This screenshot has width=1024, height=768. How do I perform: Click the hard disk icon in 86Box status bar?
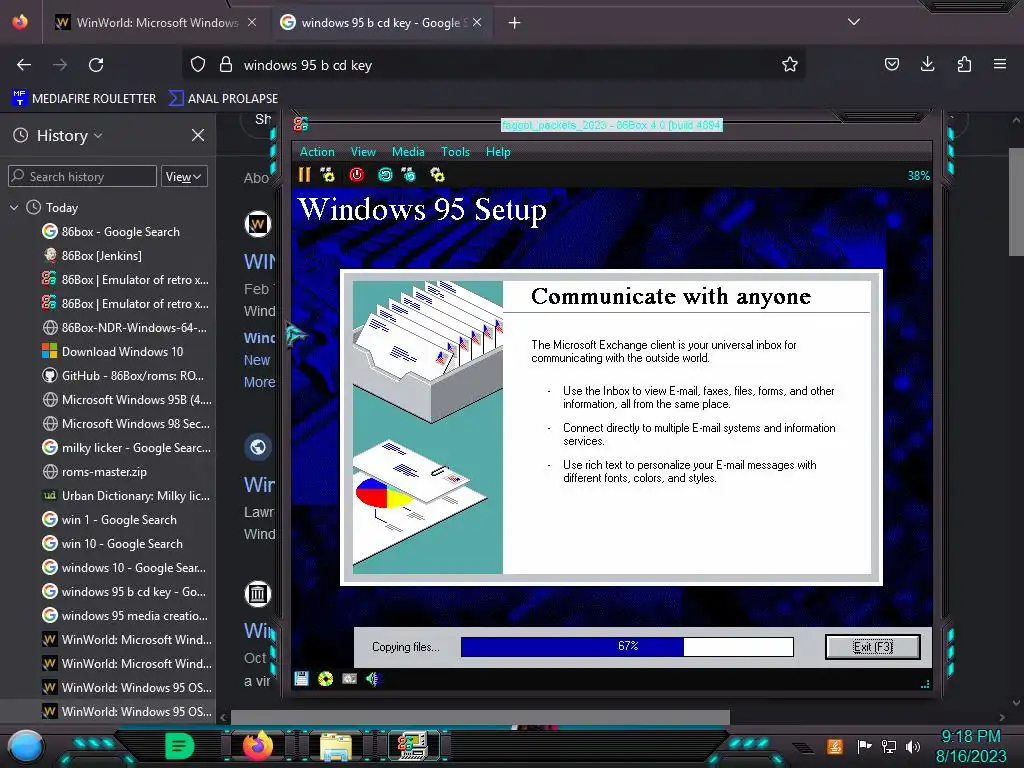click(x=349, y=679)
